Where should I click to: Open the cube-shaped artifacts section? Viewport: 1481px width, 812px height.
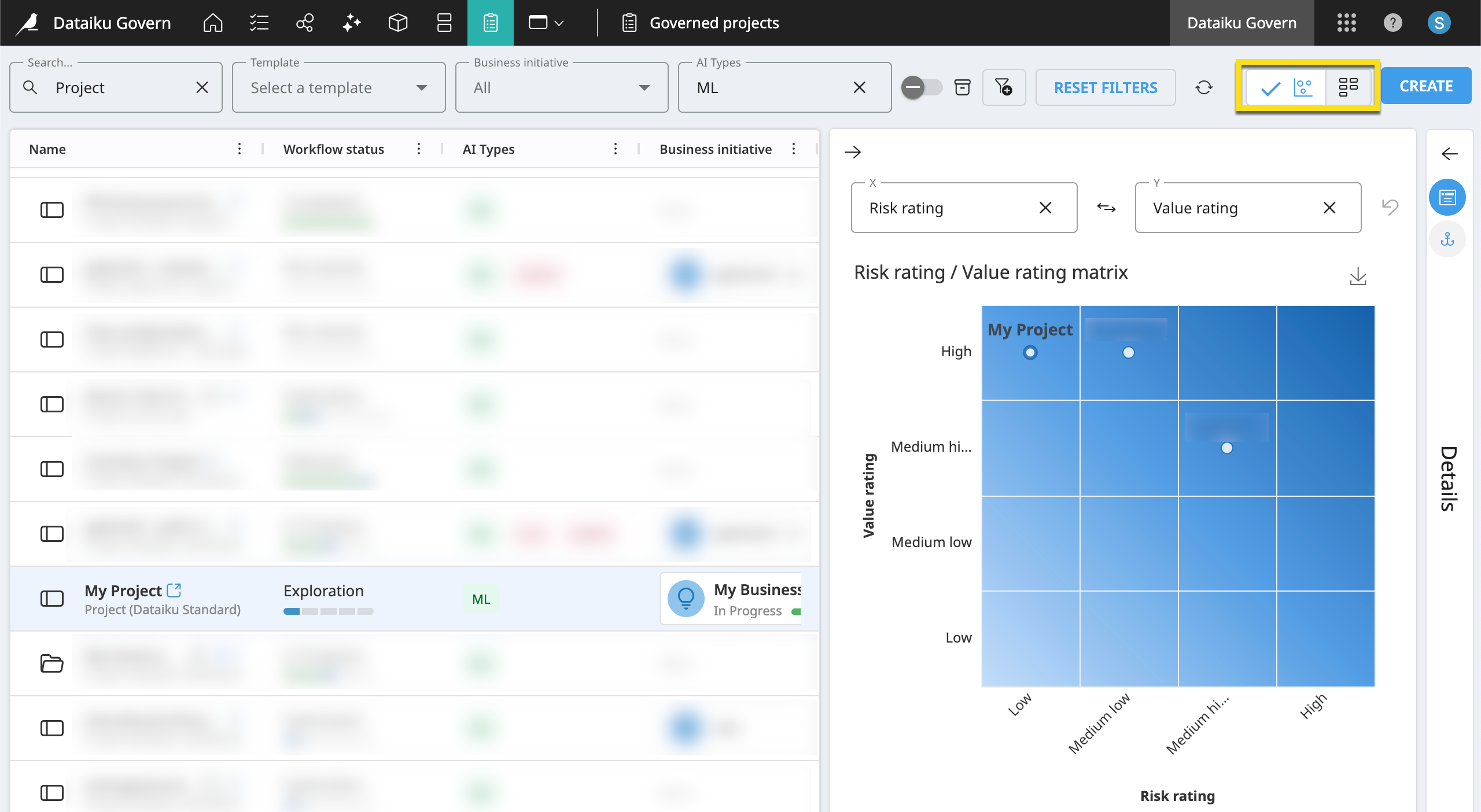click(x=397, y=23)
